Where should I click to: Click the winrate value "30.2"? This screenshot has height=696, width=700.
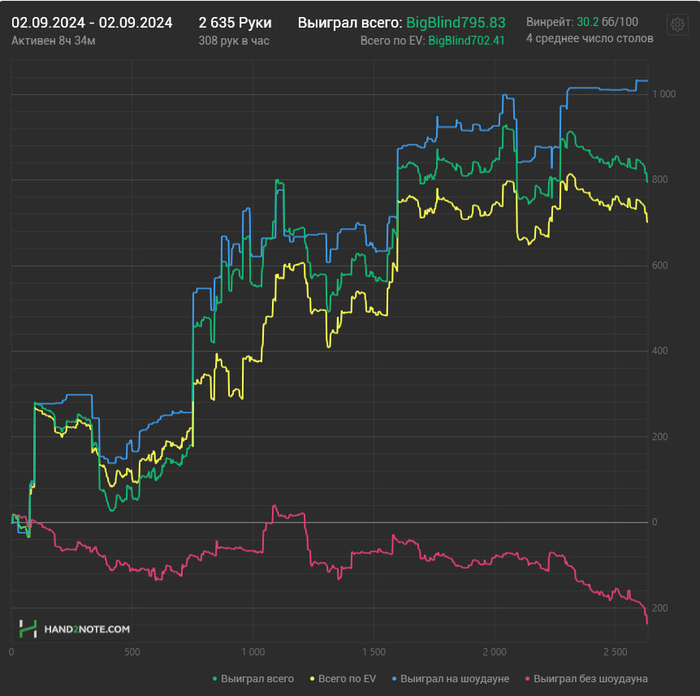click(588, 22)
